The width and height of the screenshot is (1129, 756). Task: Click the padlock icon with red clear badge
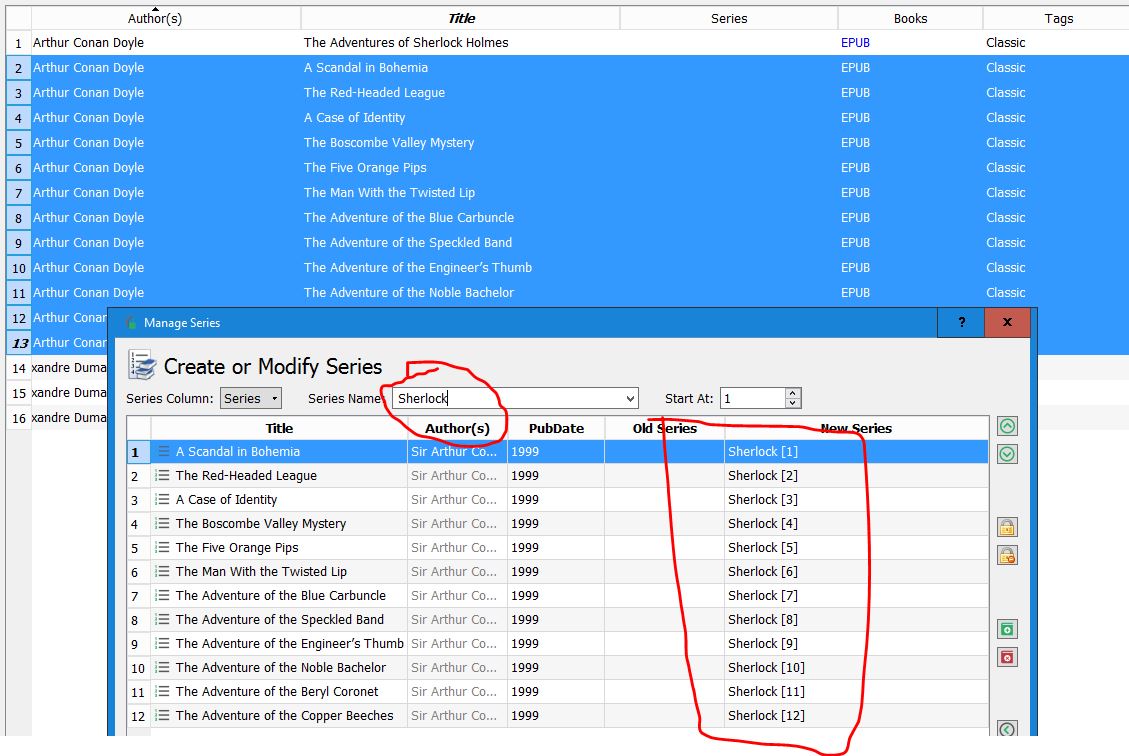(1007, 556)
